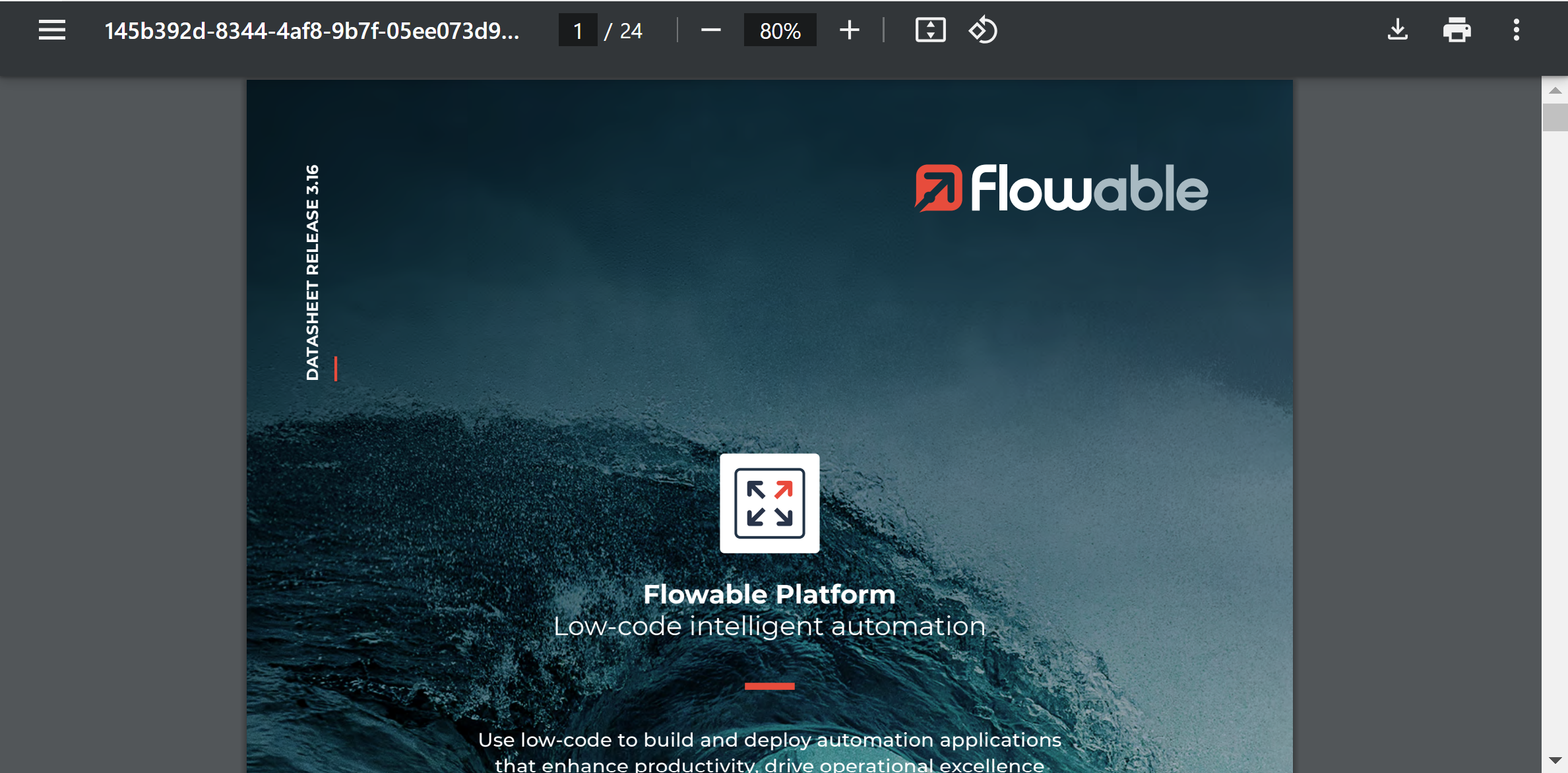Open the sidebar hamburger menu
1568x773 pixels.
click(x=51, y=30)
